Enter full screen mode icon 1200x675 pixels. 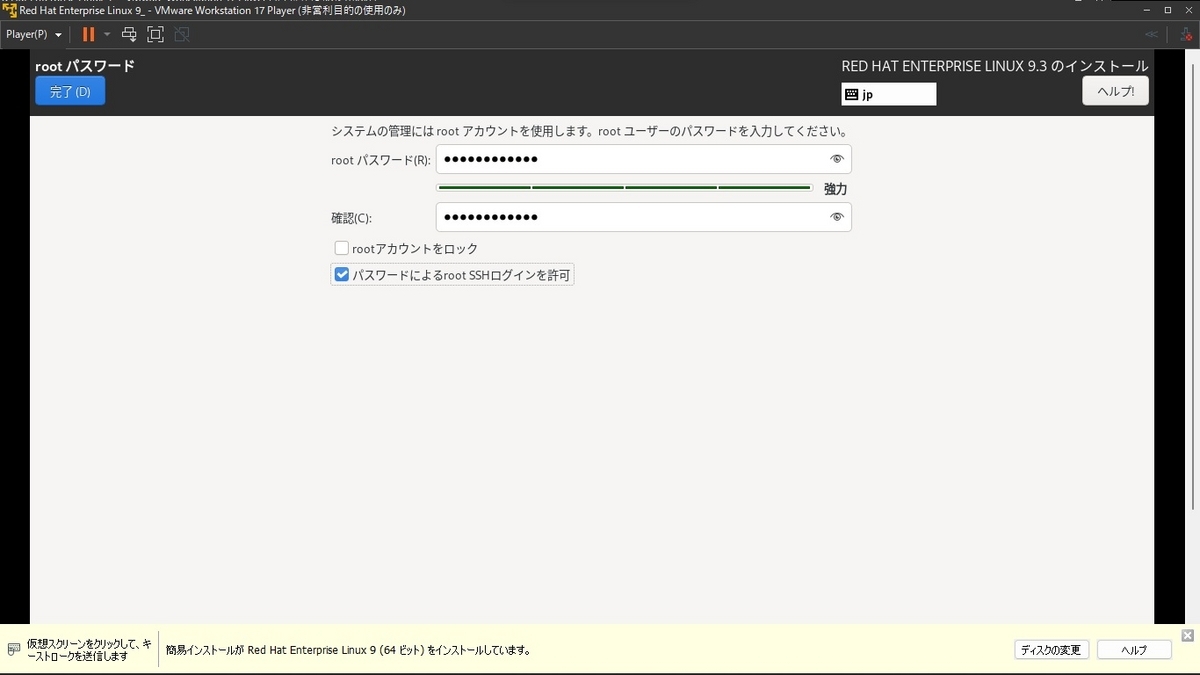155,34
